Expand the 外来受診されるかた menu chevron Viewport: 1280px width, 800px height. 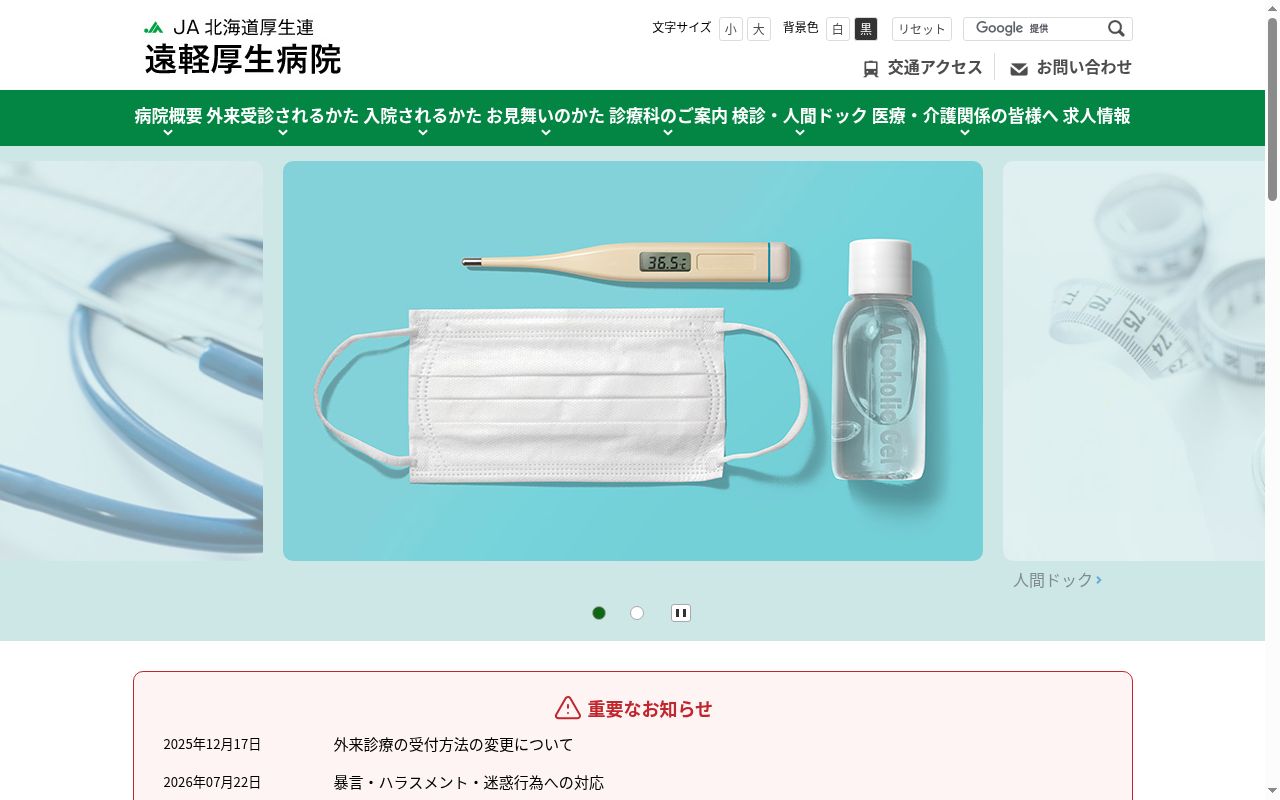tap(282, 132)
